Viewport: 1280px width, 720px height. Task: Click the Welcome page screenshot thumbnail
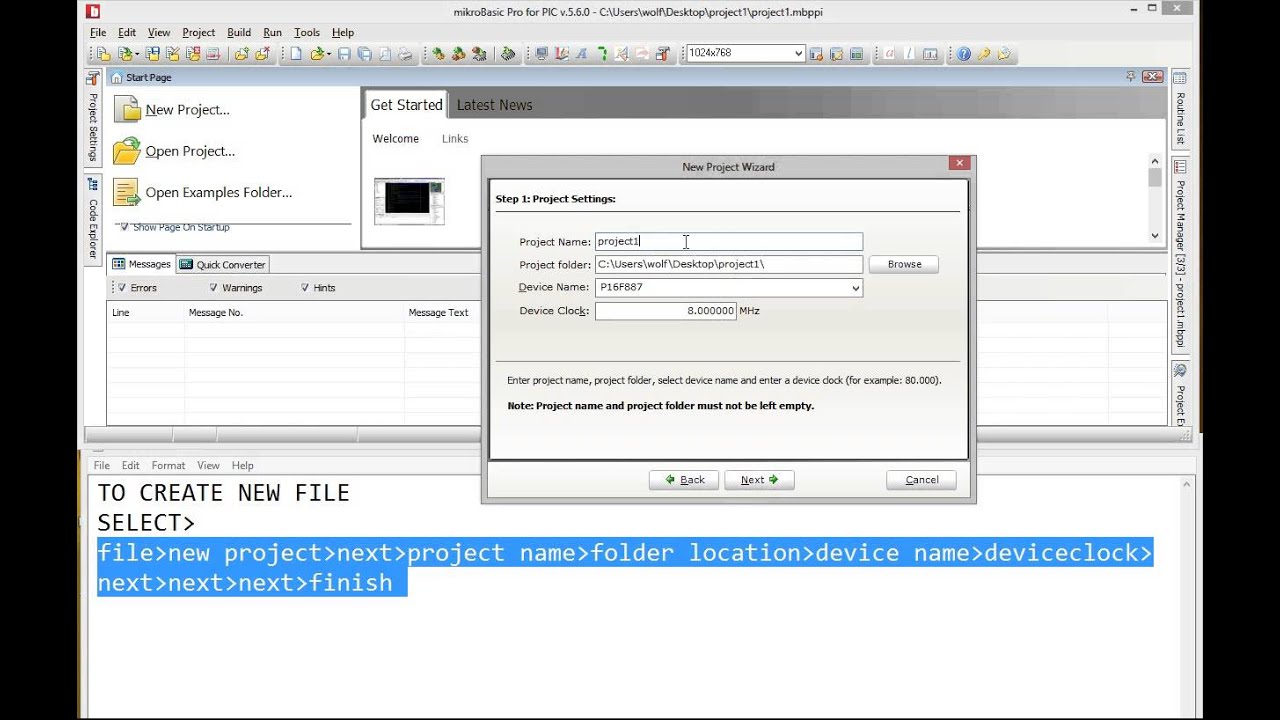click(409, 201)
